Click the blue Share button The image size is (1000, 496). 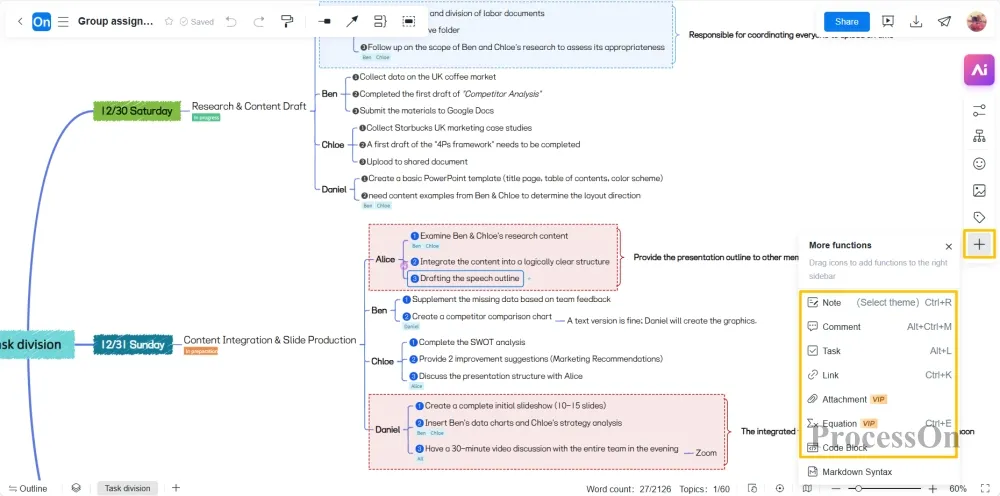(846, 21)
